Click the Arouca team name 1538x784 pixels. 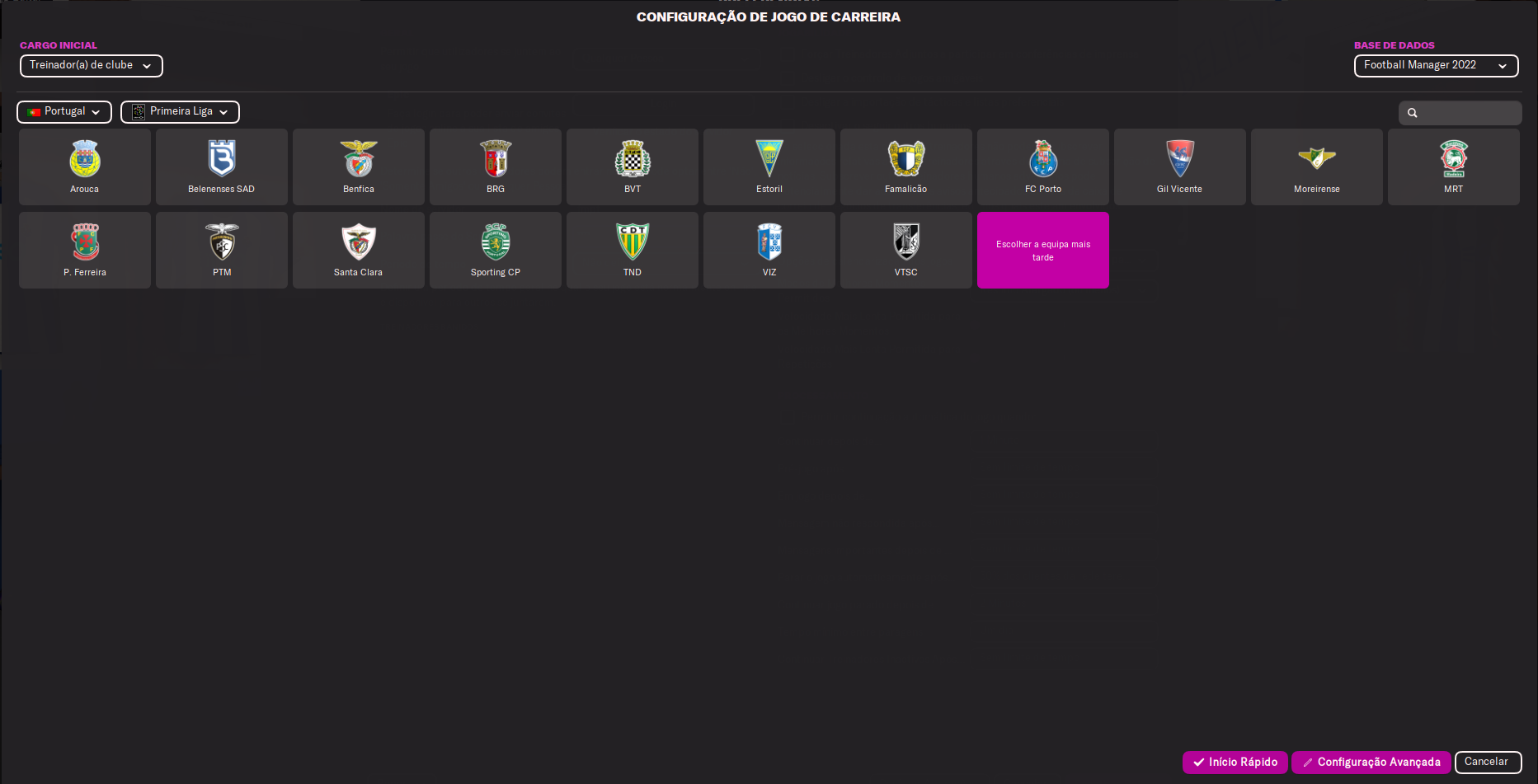pos(85,190)
